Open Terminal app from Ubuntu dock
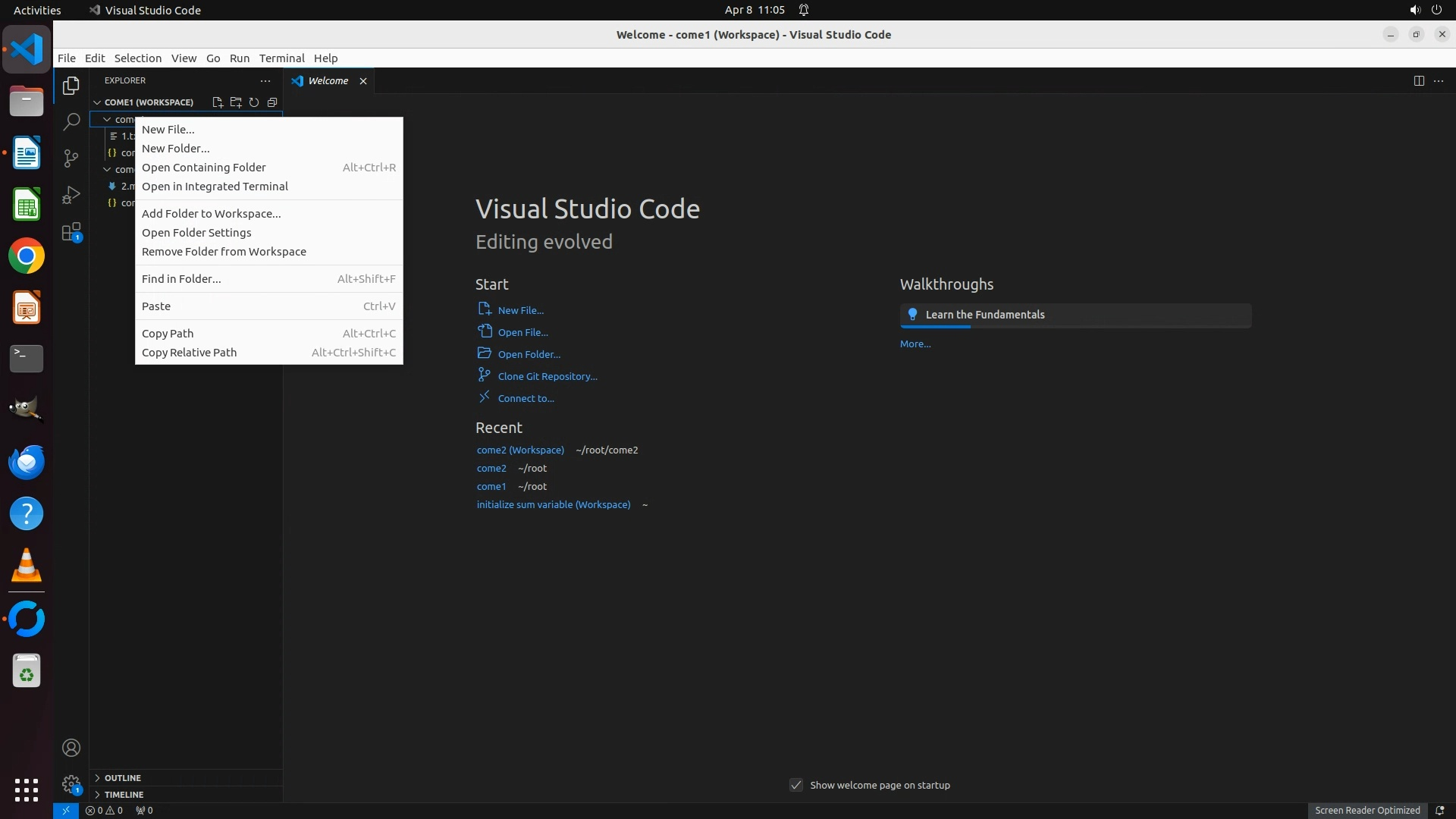Screen dimensions: 1456x819 click(x=27, y=358)
